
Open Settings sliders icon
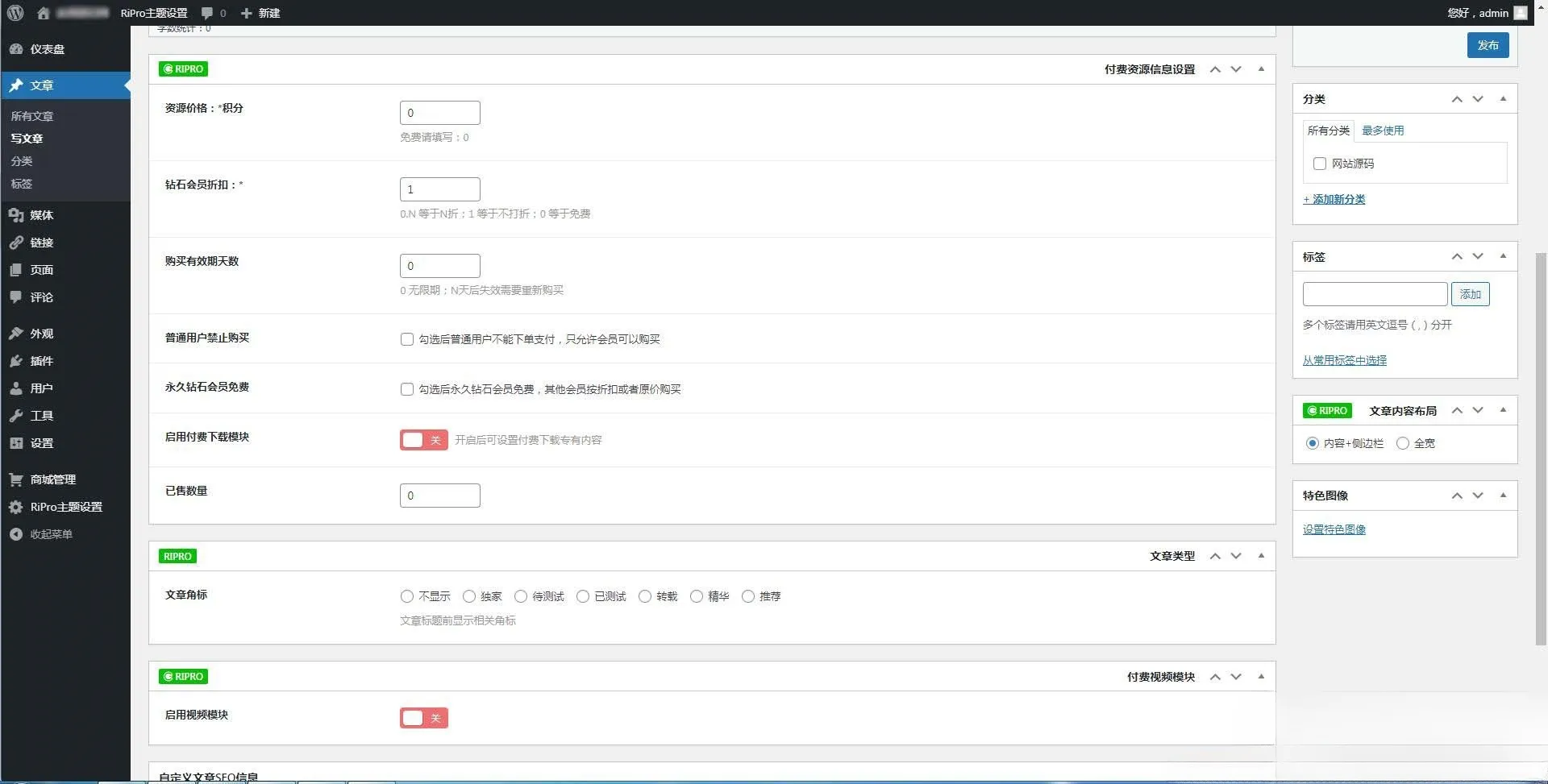click(16, 443)
